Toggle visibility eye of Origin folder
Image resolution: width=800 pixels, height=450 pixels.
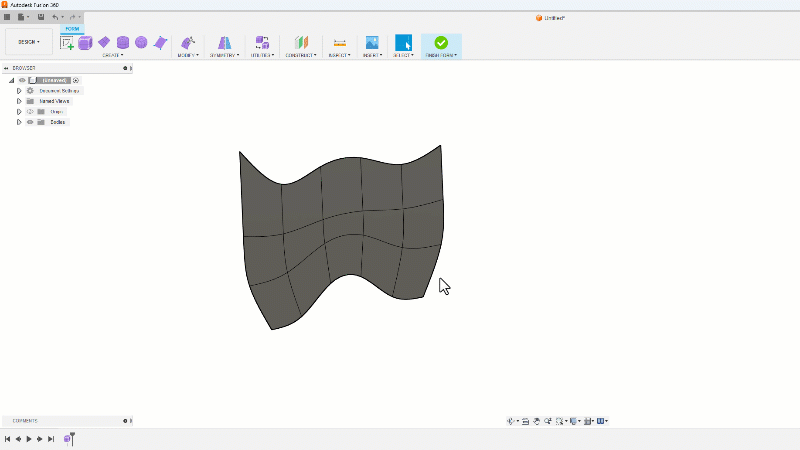click(30, 111)
